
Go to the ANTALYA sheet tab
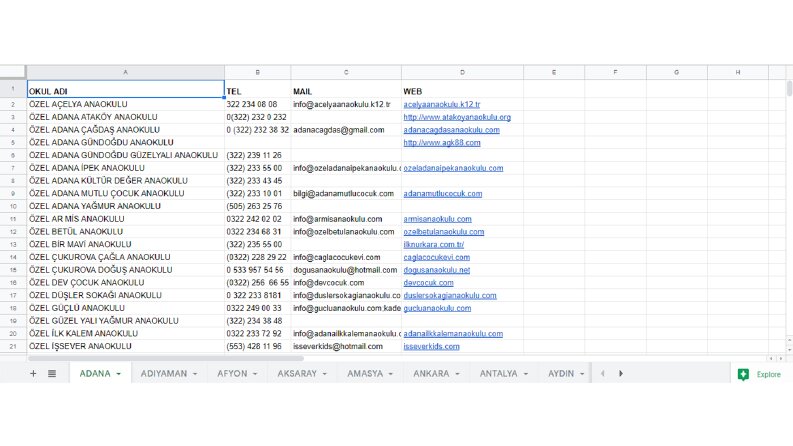498,374
